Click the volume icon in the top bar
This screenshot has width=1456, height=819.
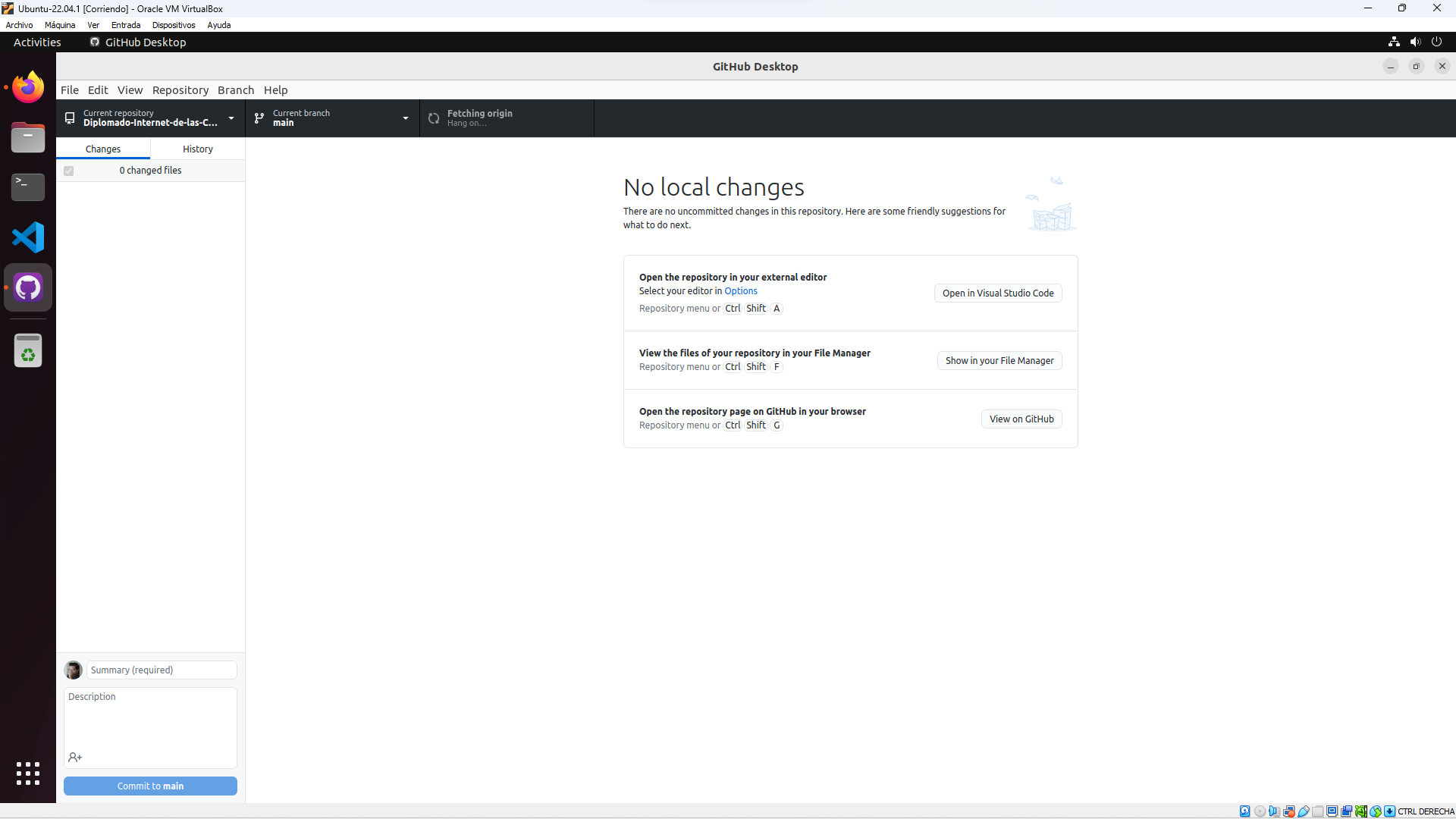pyautogui.click(x=1415, y=42)
